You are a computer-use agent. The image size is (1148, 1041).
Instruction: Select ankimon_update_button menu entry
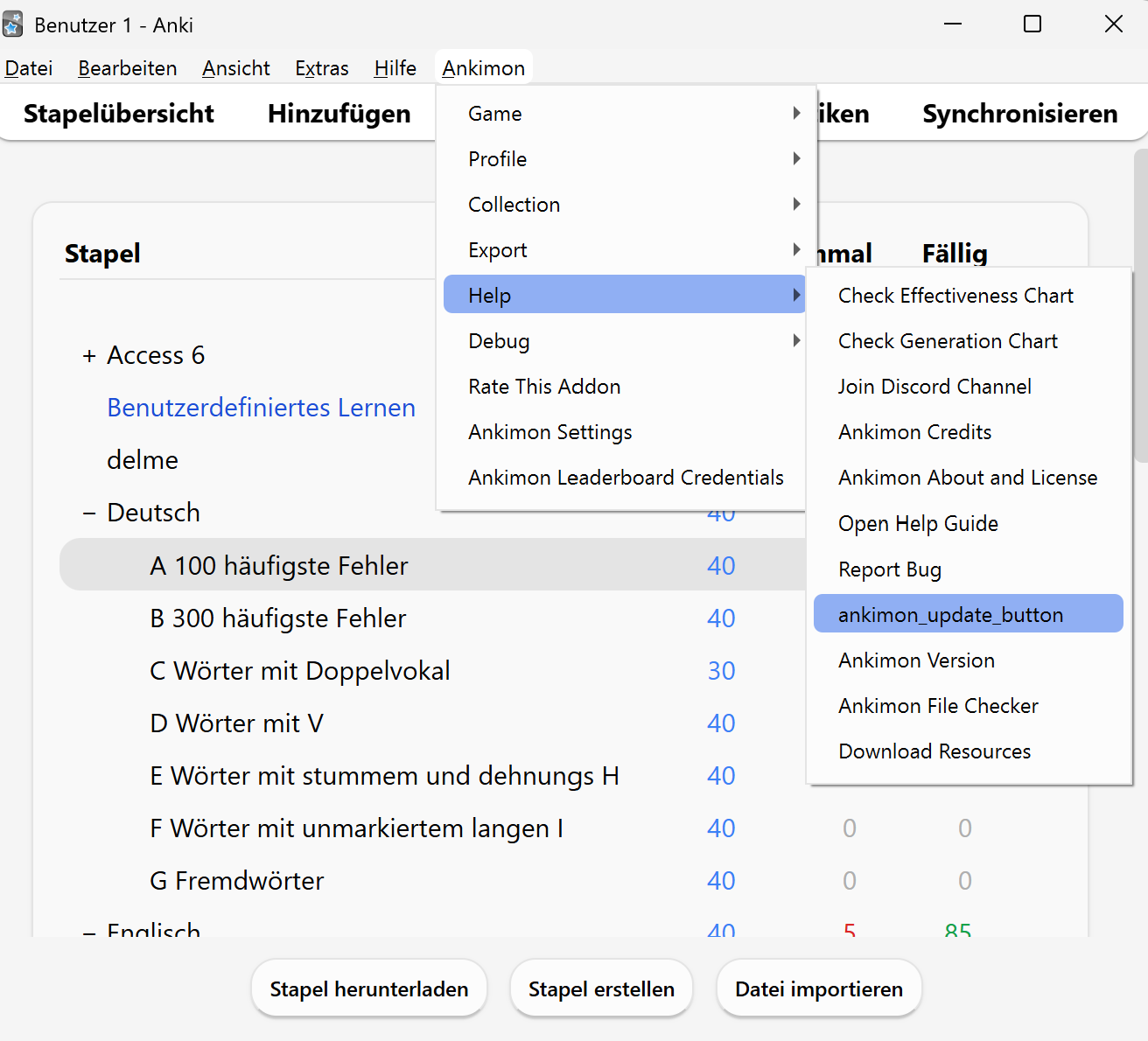point(969,614)
